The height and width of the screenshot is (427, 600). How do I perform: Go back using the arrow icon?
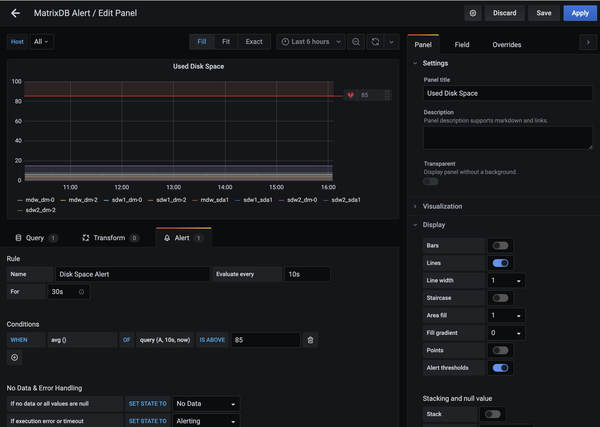[15, 13]
